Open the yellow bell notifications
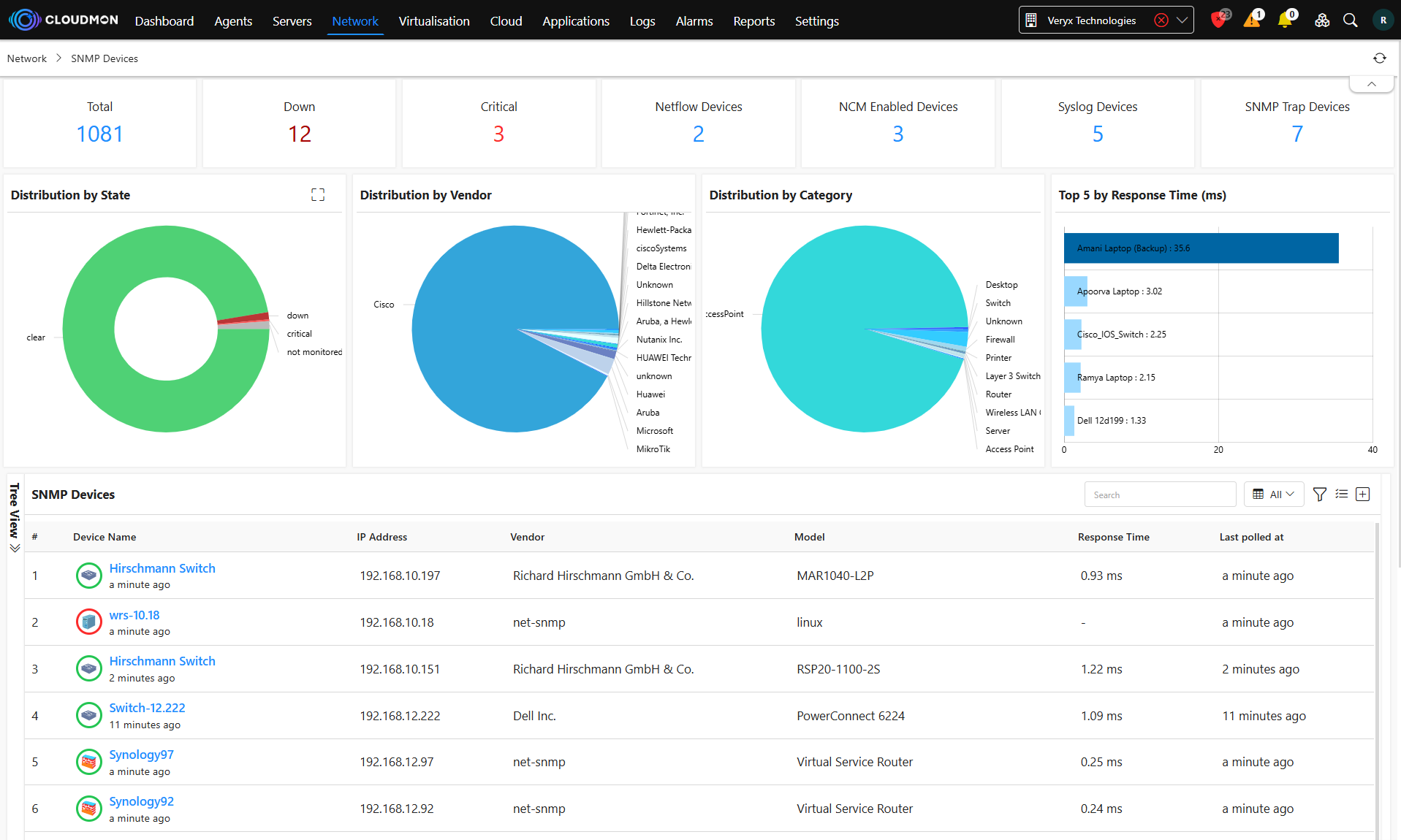This screenshot has height=840, width=1401. [x=1285, y=20]
